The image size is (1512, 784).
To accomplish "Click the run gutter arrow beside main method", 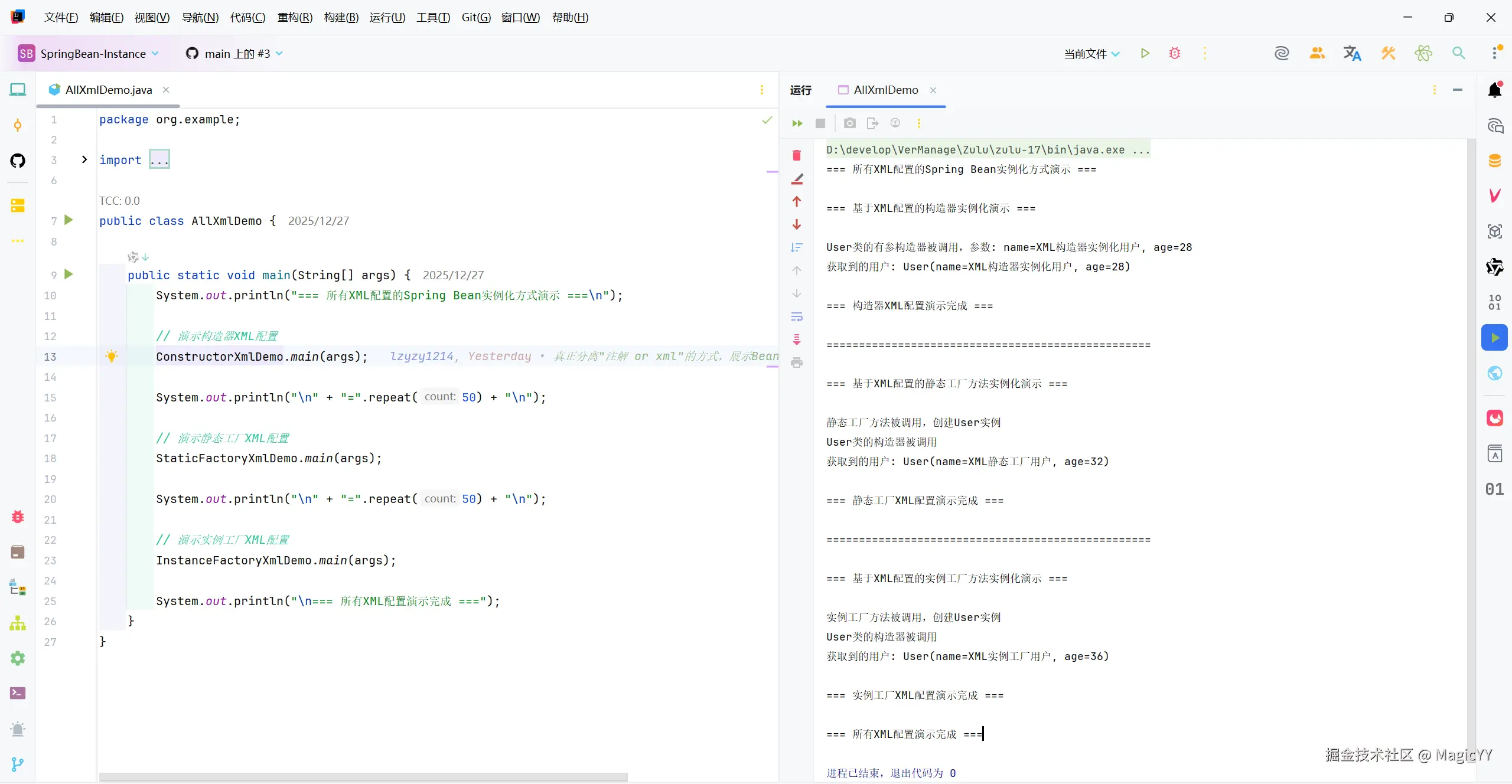I will click(x=69, y=275).
